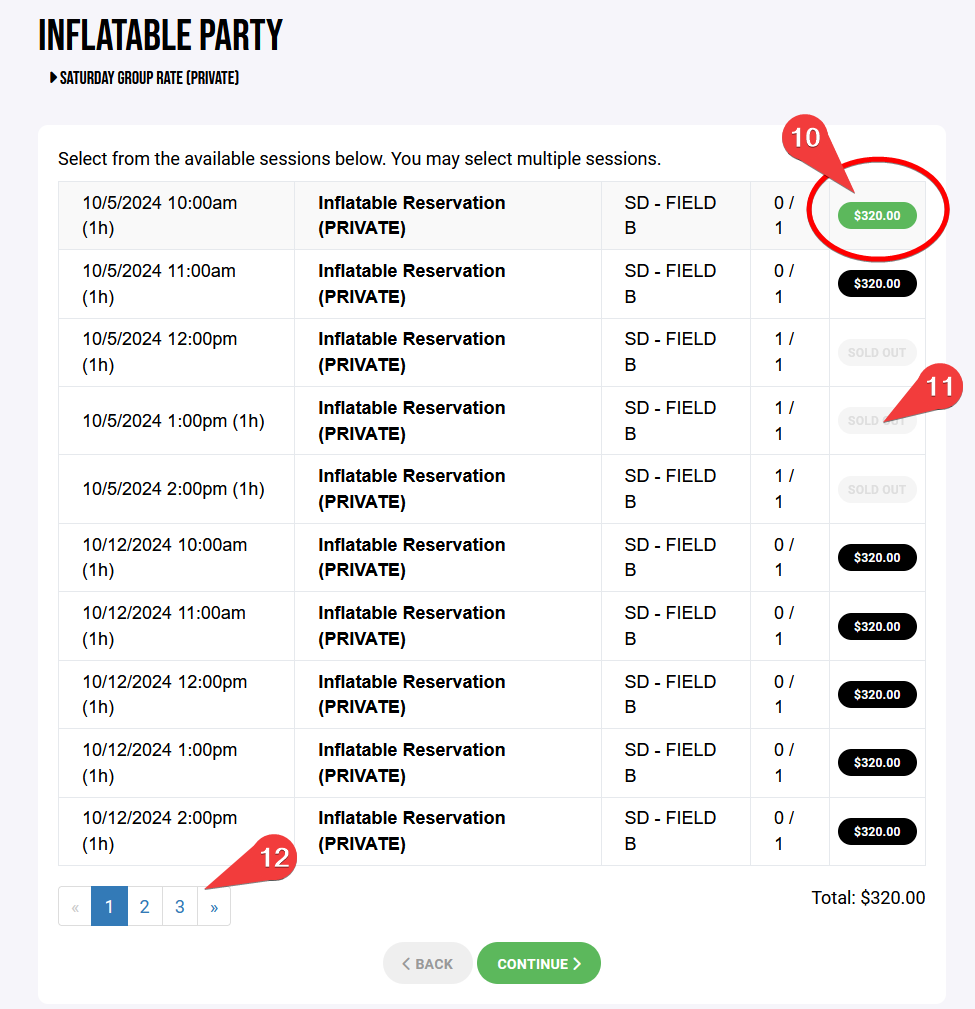Click Sold Out badge for 10/5 12:00pm

click(x=876, y=352)
